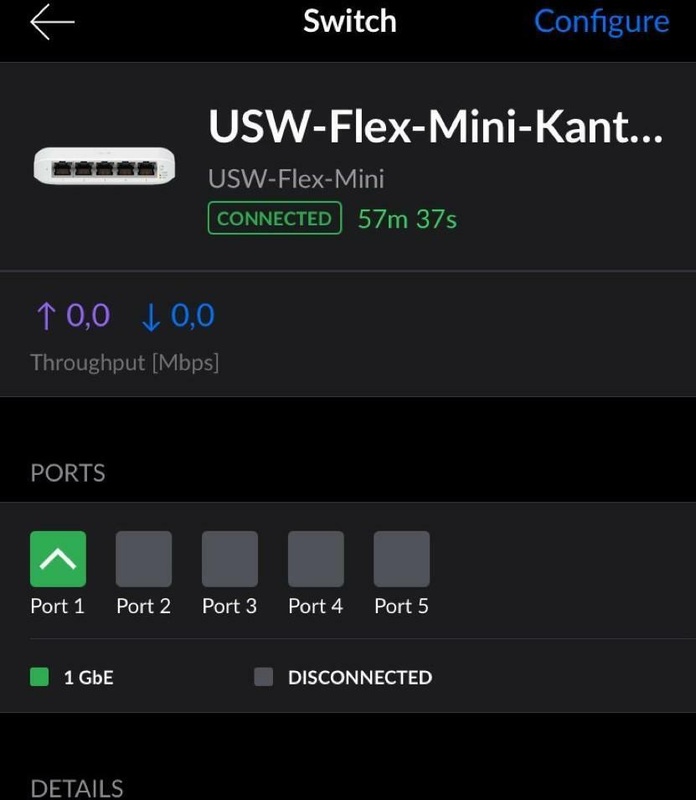Select the Port 2 square icon
The width and height of the screenshot is (696, 800).
pyautogui.click(x=144, y=558)
